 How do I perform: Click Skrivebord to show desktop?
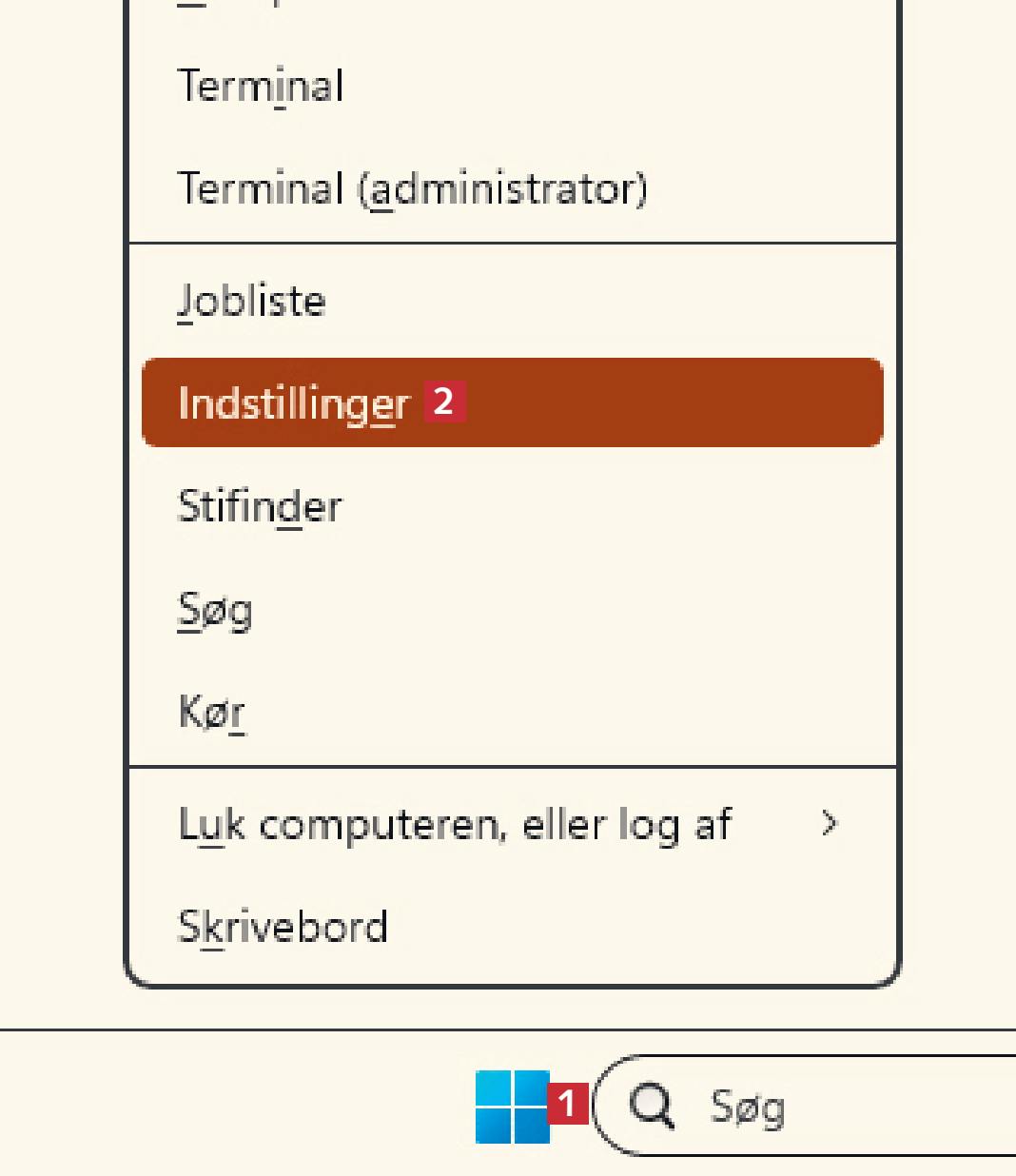coord(283,927)
